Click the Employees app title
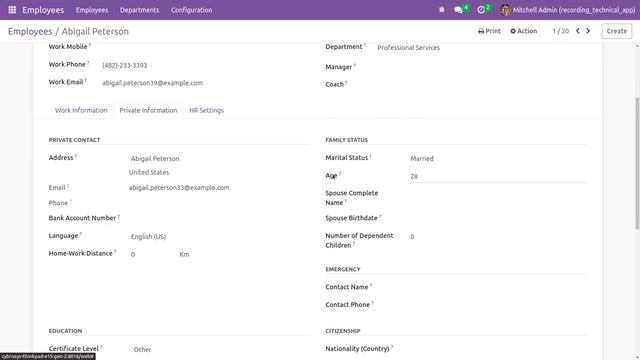This screenshot has height=360, width=640. [43, 10]
